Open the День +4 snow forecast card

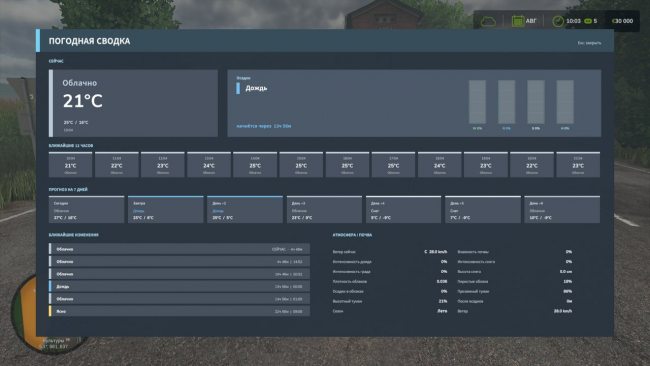(x=403, y=210)
